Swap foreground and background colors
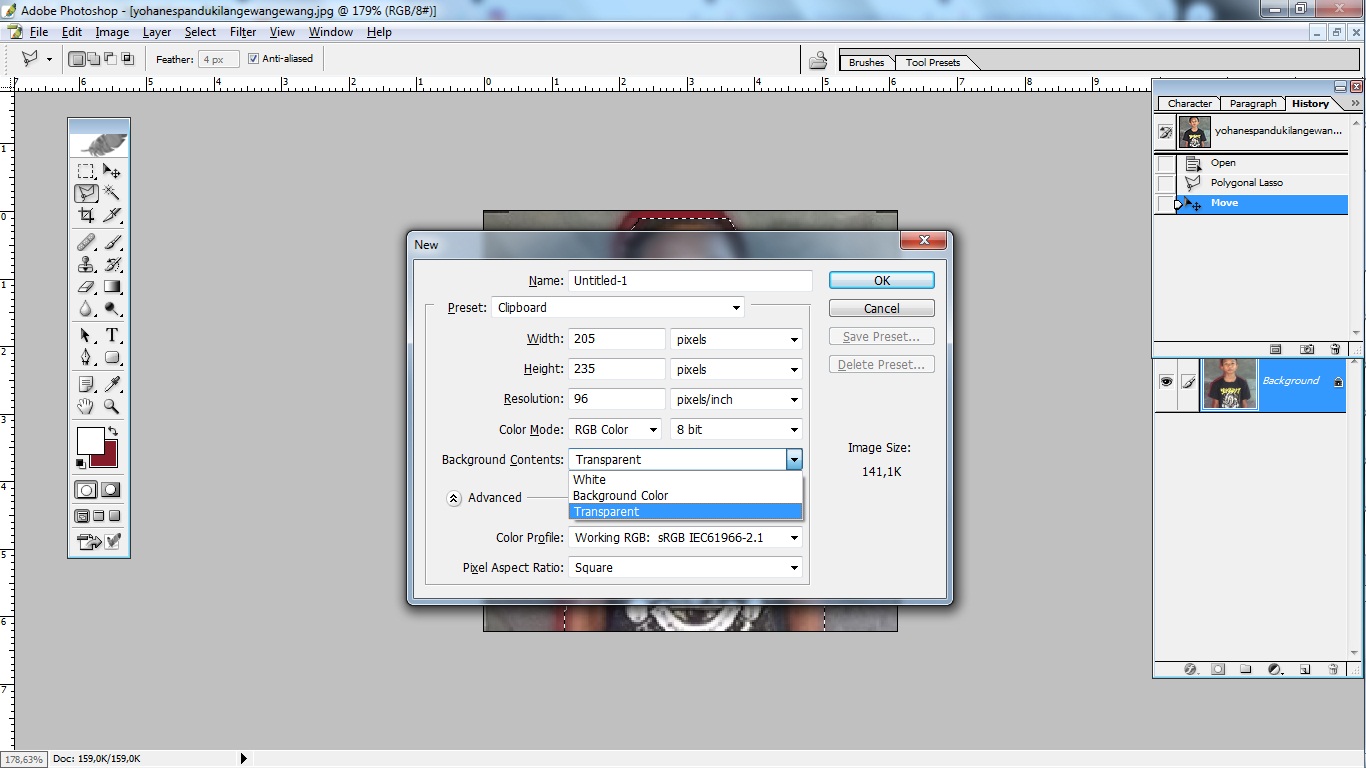Screen dimensions: 1366x768 [x=113, y=431]
